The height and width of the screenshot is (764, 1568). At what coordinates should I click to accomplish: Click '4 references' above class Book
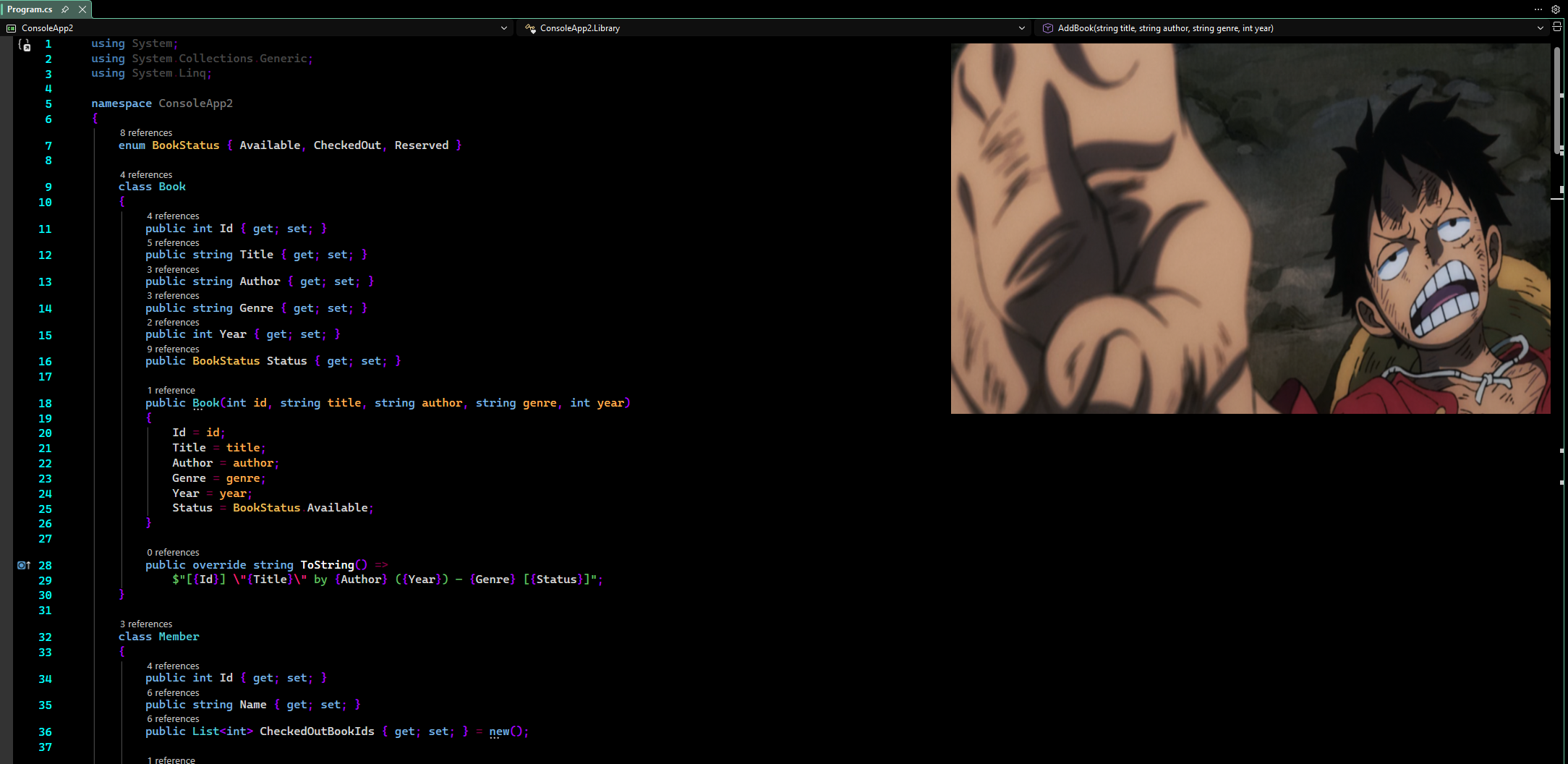[145, 174]
